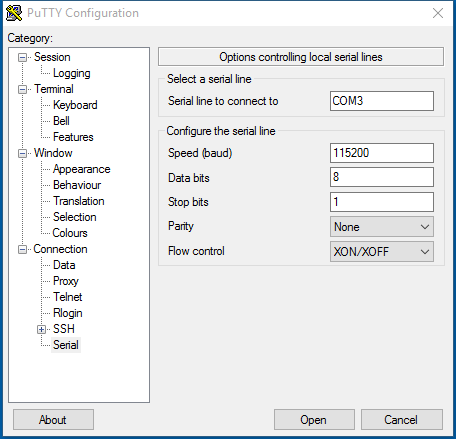Select Logging in category tree
The image size is (456, 439).
click(x=72, y=73)
